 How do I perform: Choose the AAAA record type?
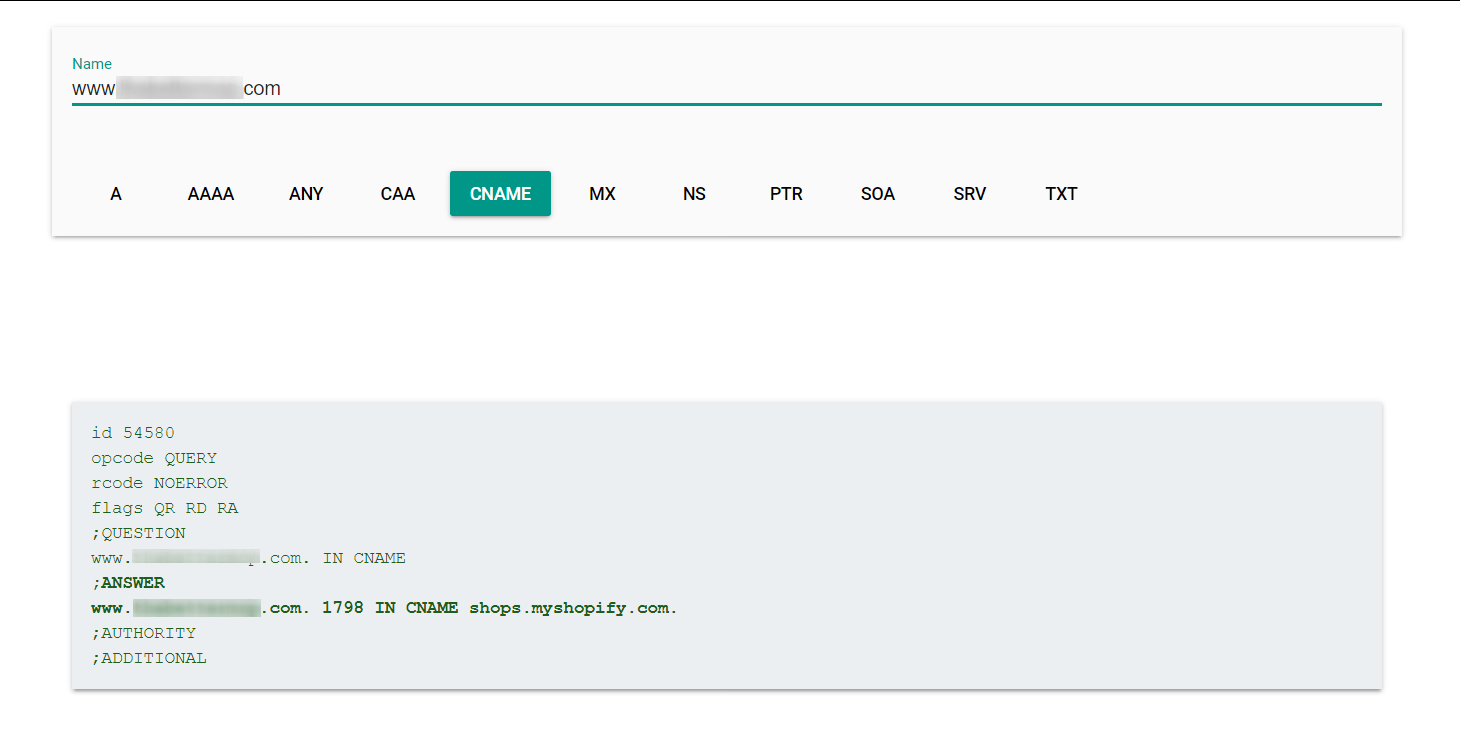(211, 194)
